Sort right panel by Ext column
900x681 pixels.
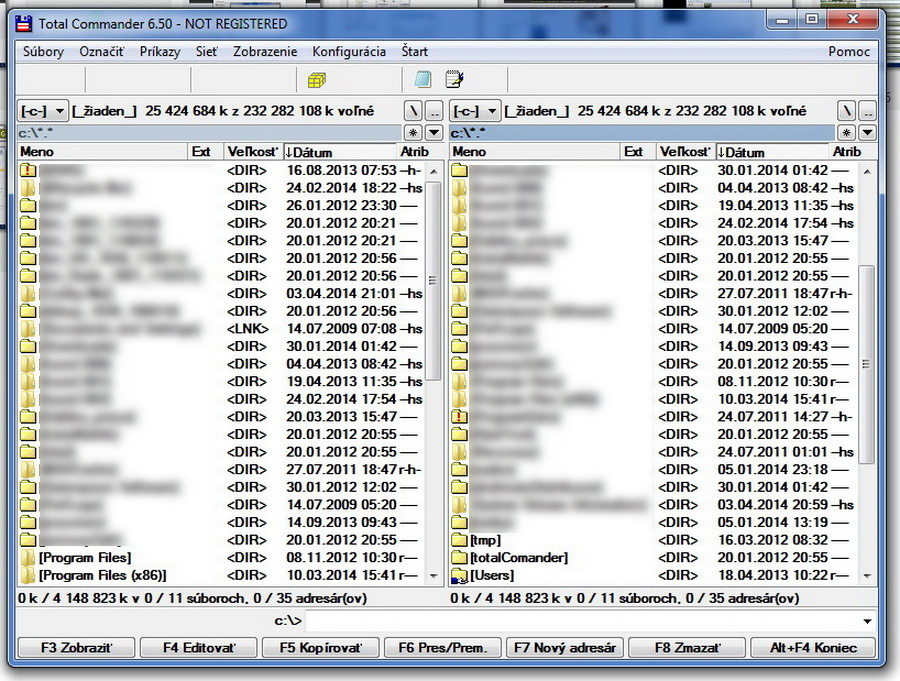click(639, 152)
